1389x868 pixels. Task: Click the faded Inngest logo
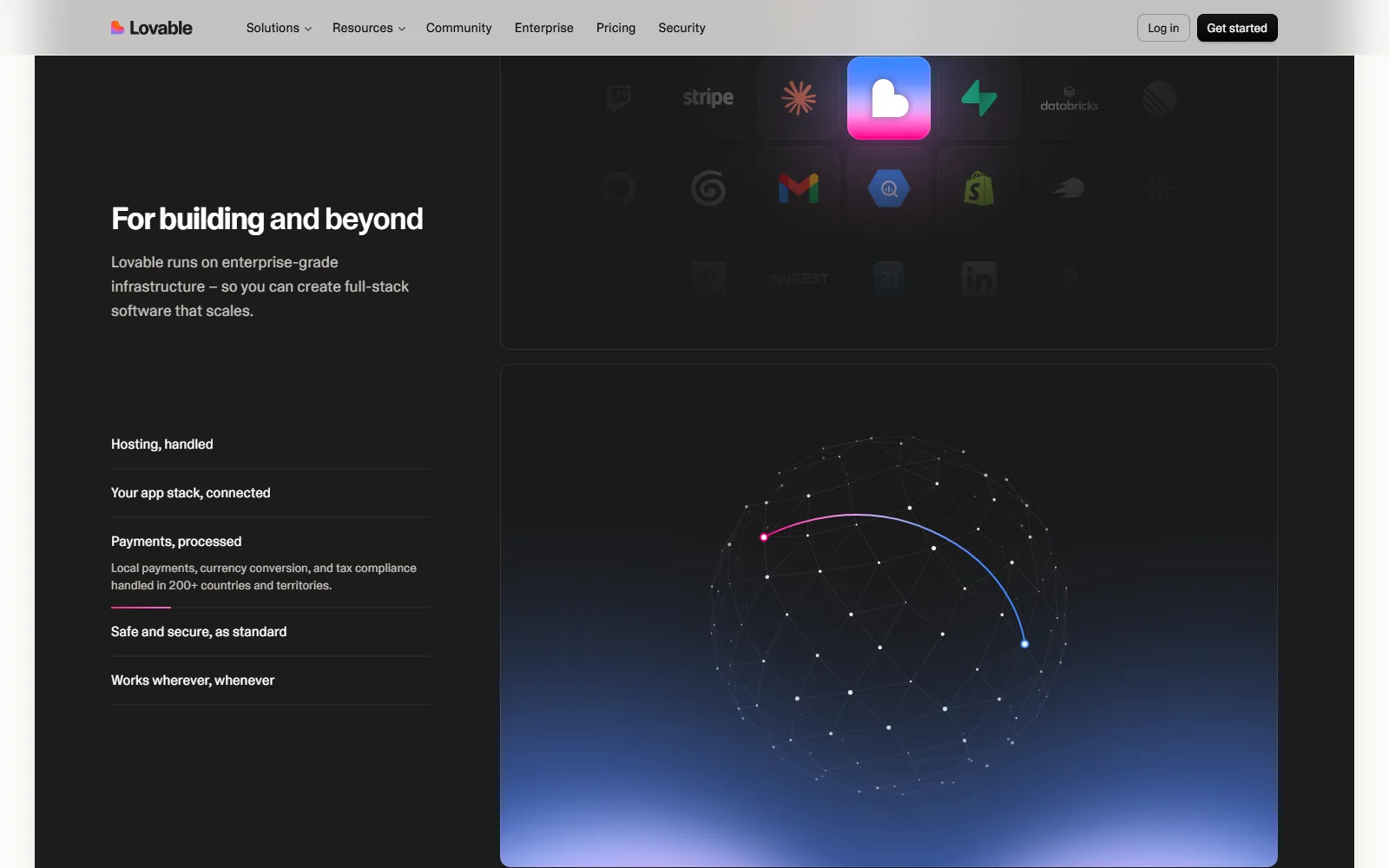pyautogui.click(x=799, y=279)
